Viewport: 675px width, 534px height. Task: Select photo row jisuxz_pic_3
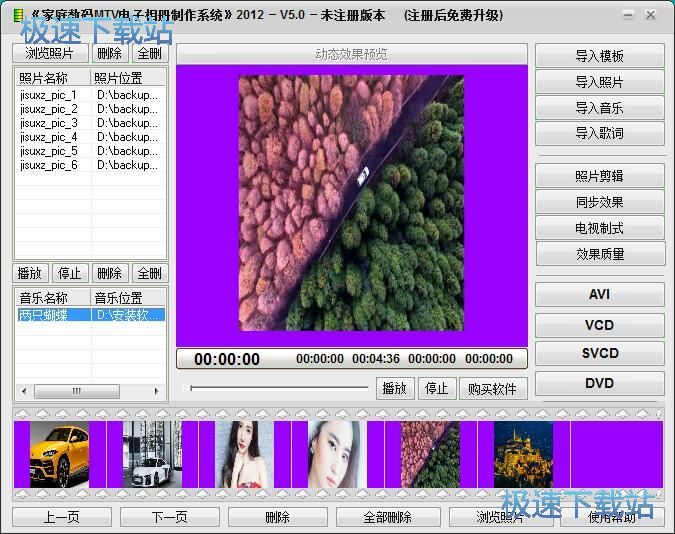pos(90,123)
